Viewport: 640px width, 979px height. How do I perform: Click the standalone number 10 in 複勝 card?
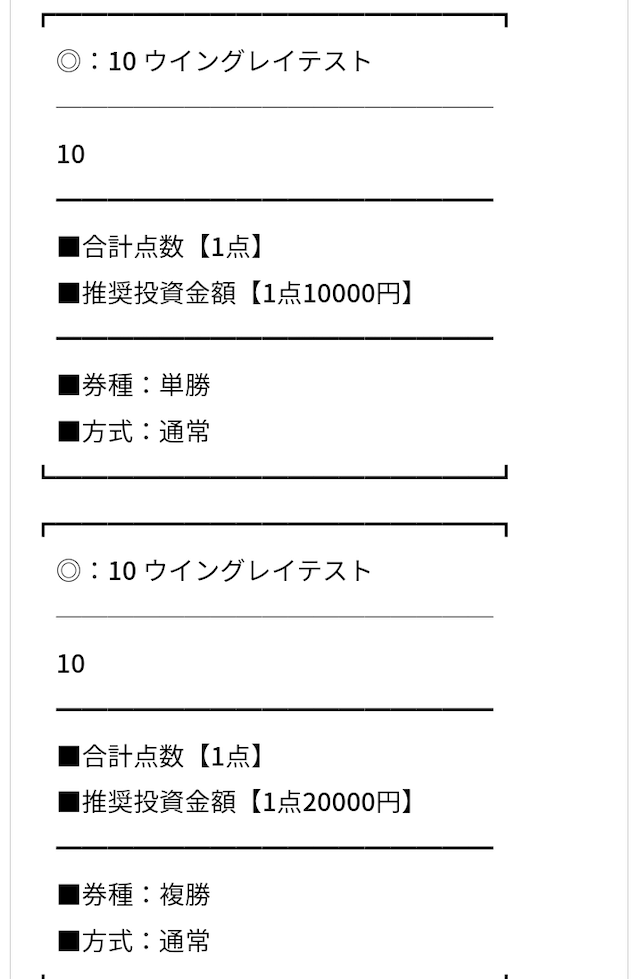pos(71,664)
